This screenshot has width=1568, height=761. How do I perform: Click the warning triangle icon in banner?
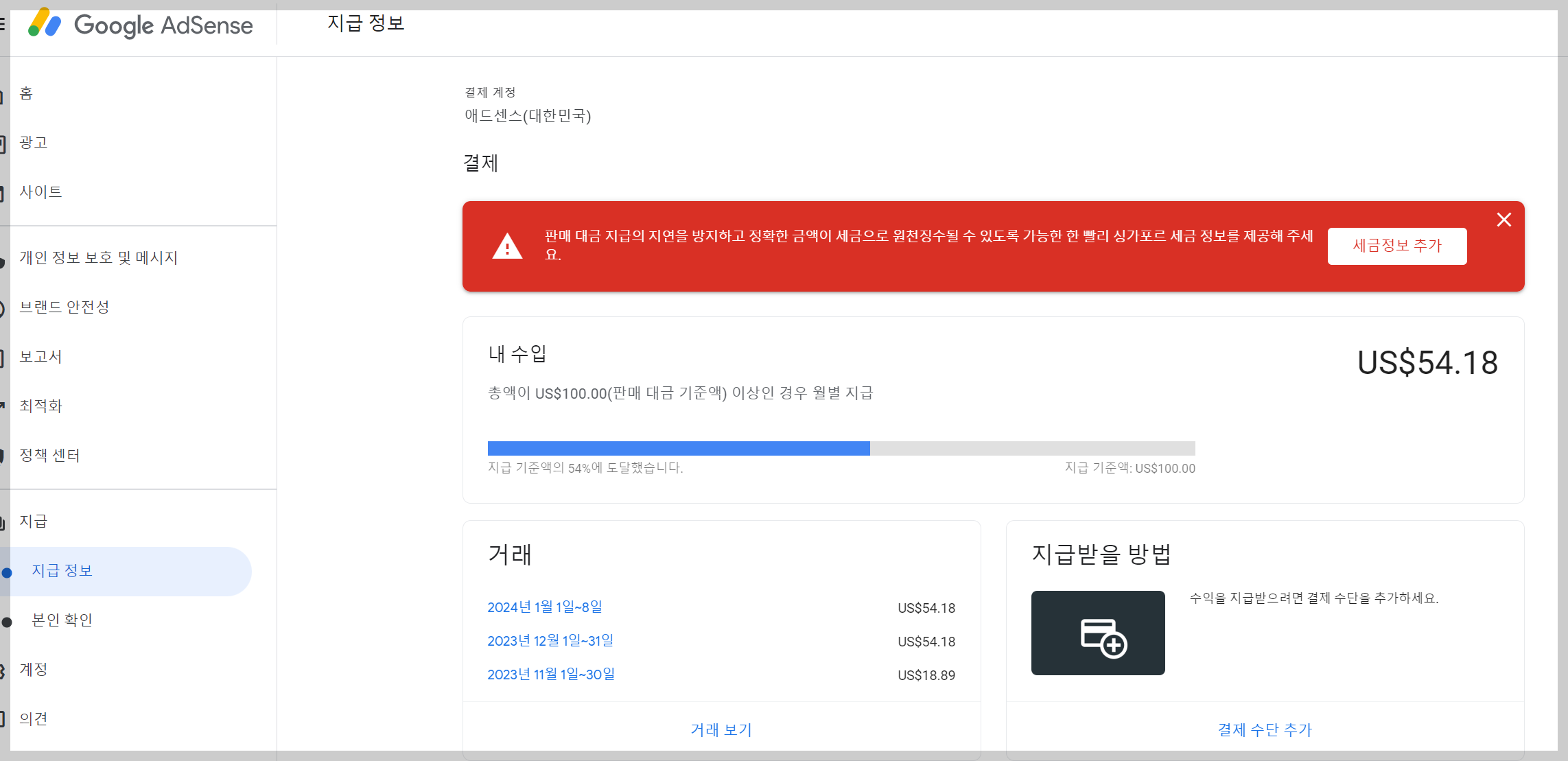507,246
